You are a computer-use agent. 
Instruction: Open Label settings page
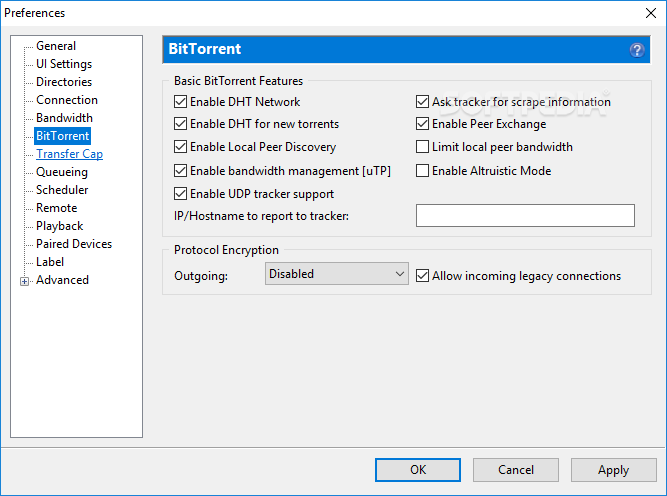(x=50, y=262)
